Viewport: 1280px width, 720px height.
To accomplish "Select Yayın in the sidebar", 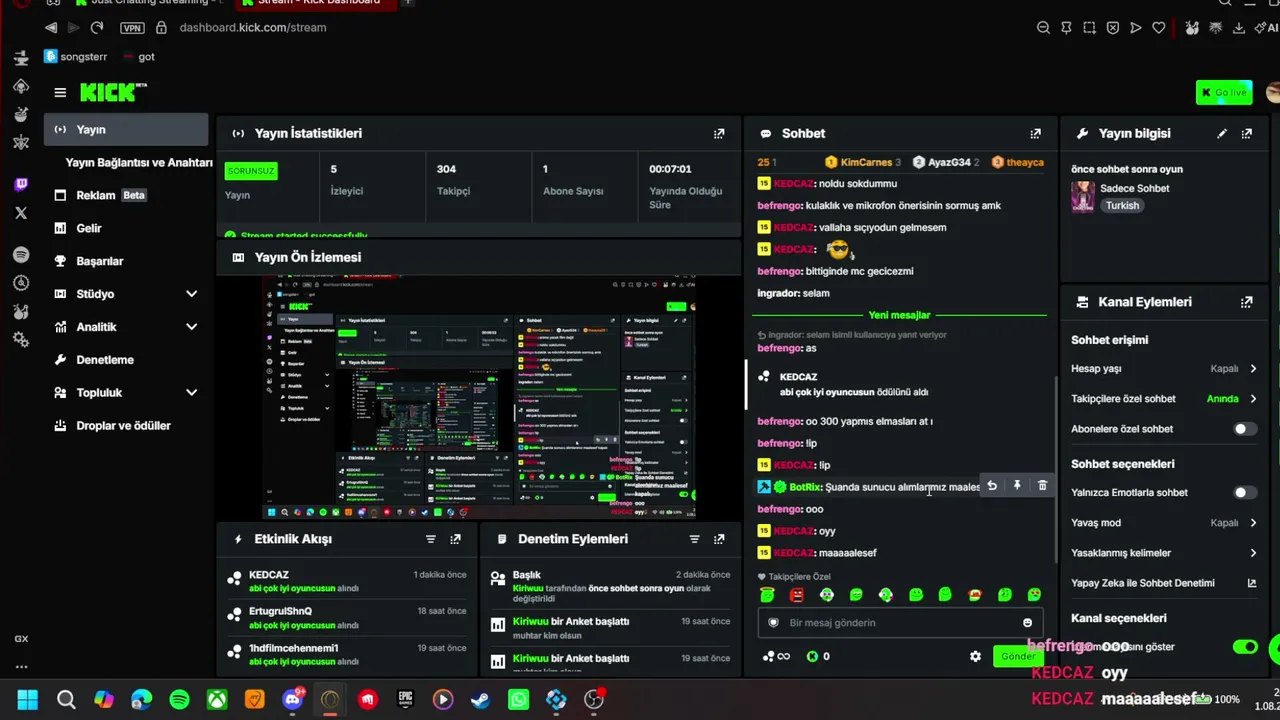I will (126, 130).
